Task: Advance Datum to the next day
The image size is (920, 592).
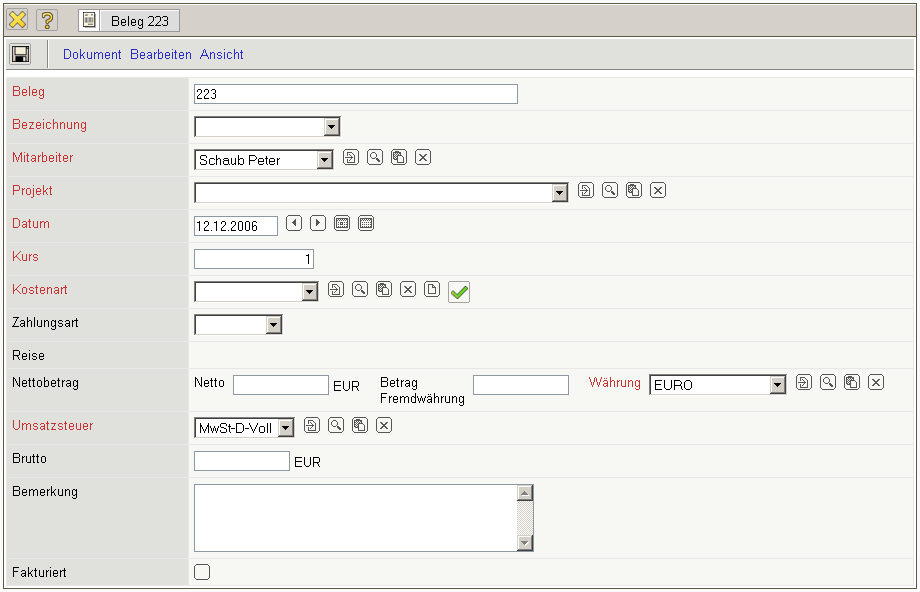Action: pos(318,223)
